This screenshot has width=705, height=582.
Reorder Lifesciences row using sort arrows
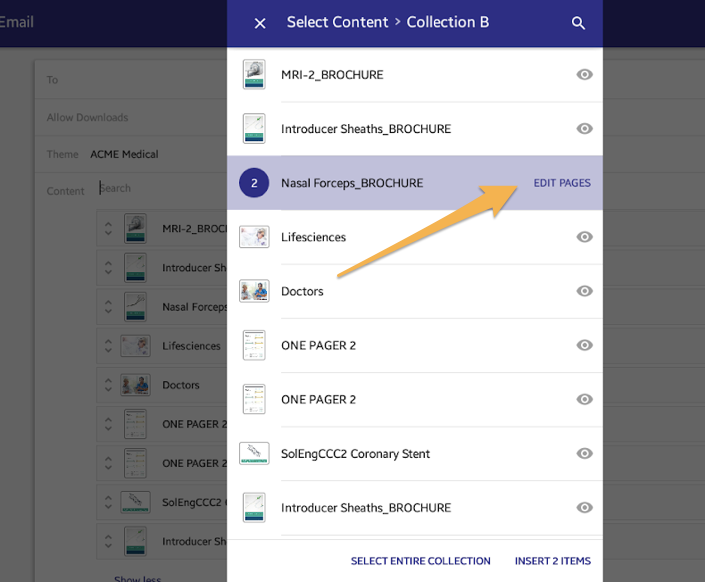108,346
